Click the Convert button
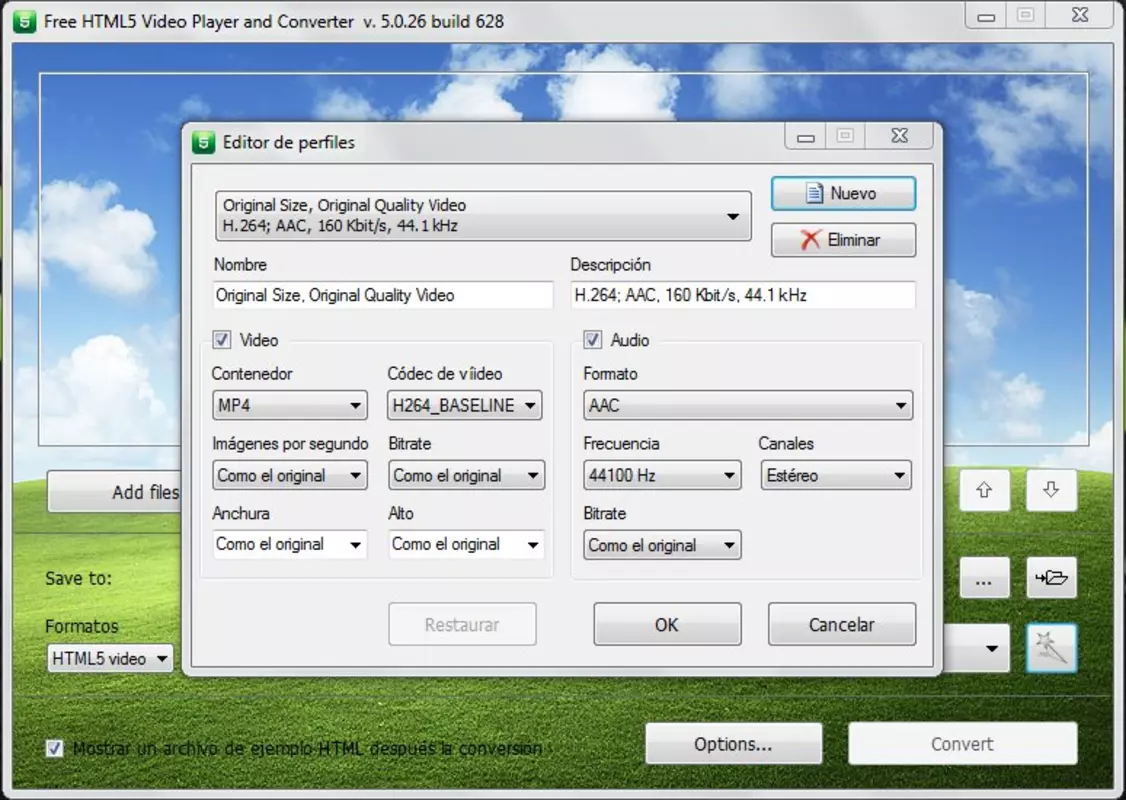The height and width of the screenshot is (800, 1126). tap(962, 744)
